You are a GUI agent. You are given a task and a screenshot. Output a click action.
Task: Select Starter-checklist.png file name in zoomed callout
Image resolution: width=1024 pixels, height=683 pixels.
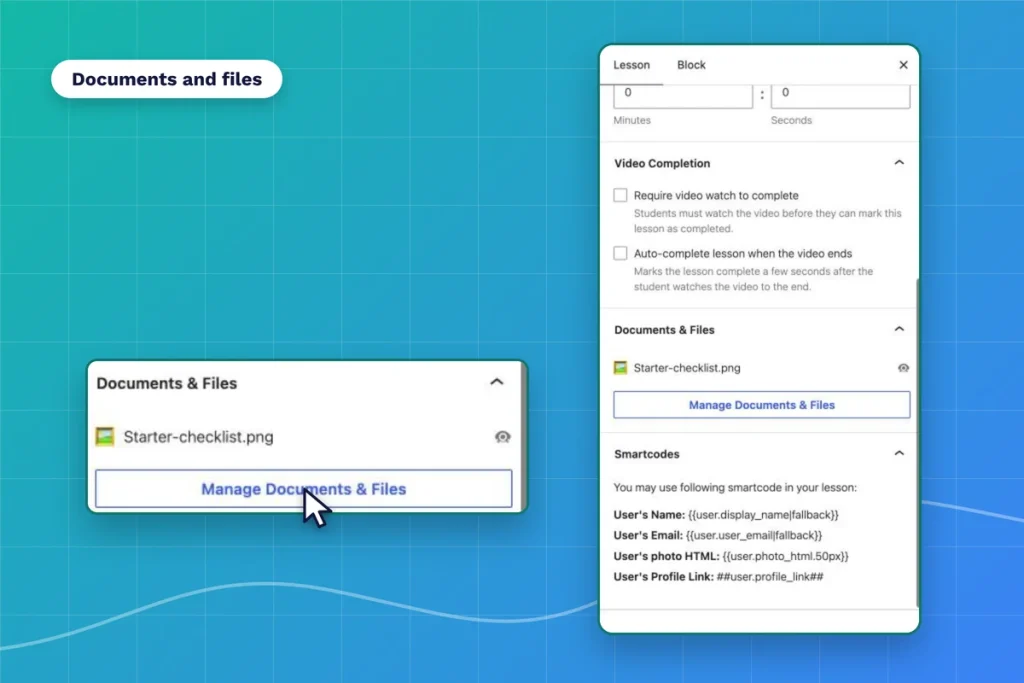pyautogui.click(x=199, y=437)
